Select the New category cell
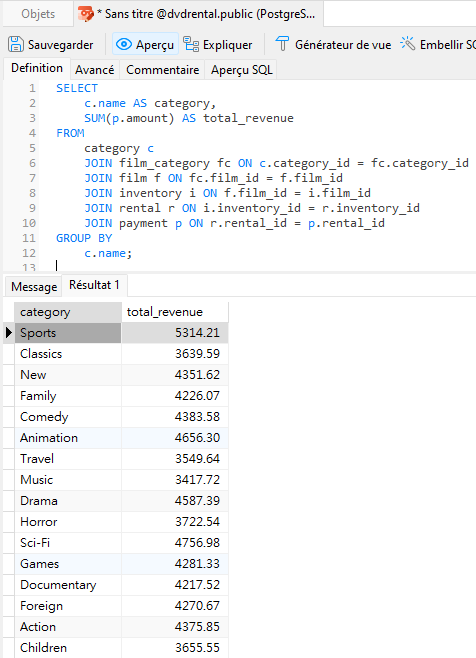The height and width of the screenshot is (658, 476). [68, 375]
